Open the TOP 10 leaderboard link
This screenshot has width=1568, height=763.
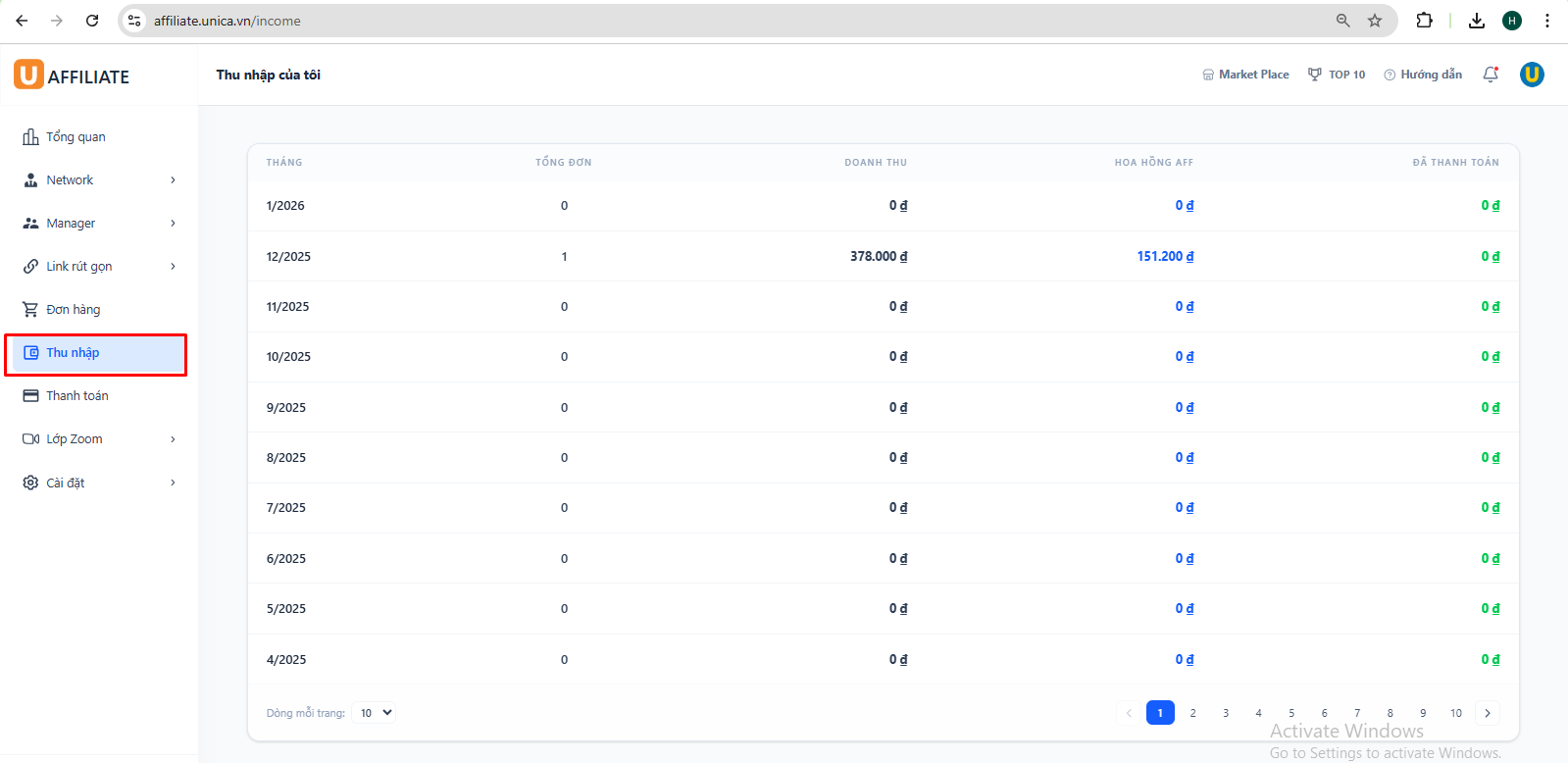(x=1337, y=75)
